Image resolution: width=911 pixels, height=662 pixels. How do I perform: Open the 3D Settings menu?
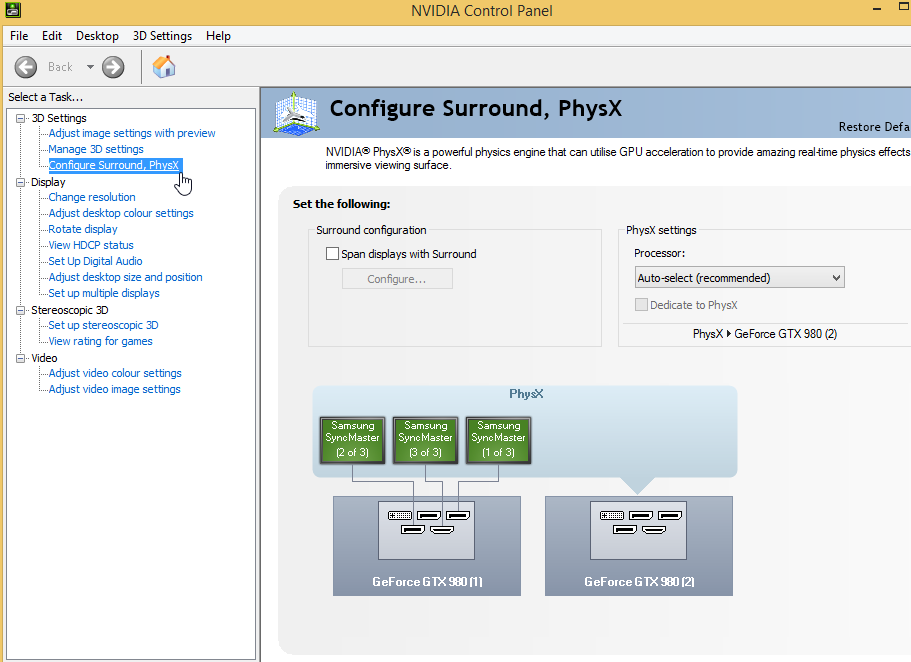click(162, 36)
